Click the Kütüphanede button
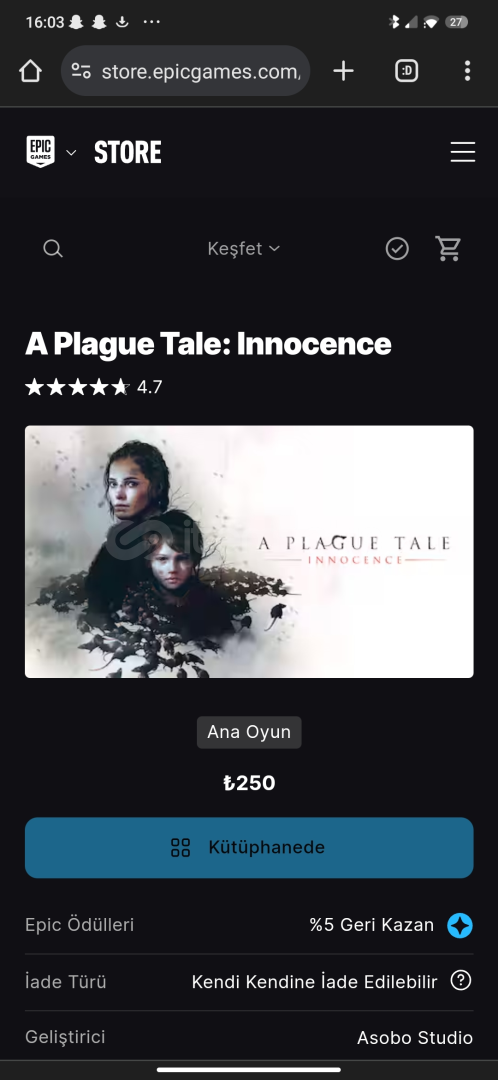The width and height of the screenshot is (498, 1080). point(249,848)
